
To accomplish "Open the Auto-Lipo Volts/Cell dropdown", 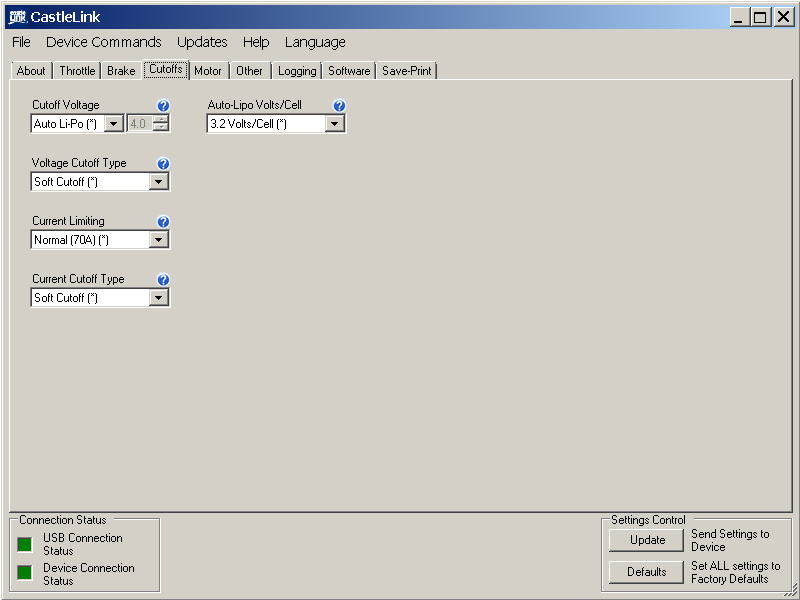I will [335, 124].
